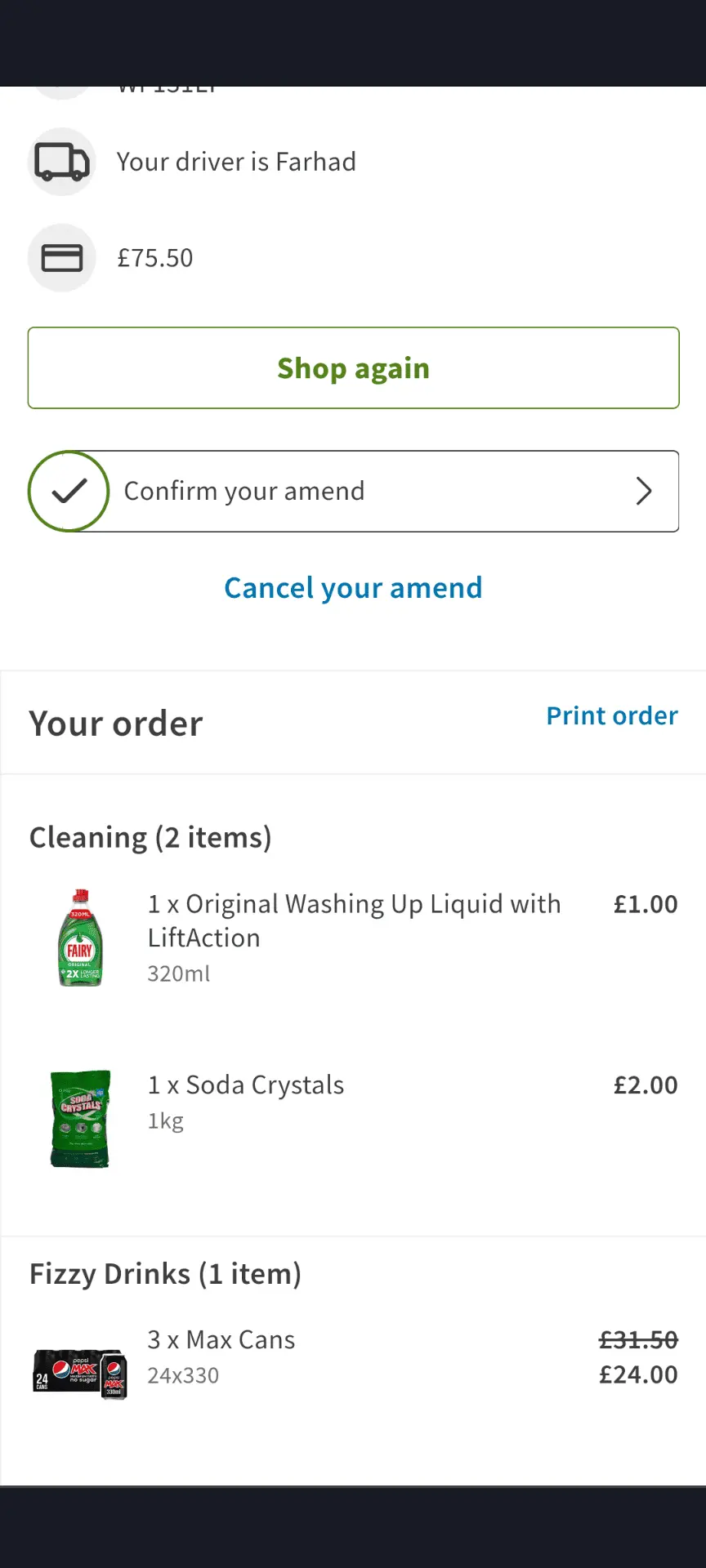Click the Fizzy Drinks (1 item) heading
706x1568 pixels.
click(x=165, y=1274)
